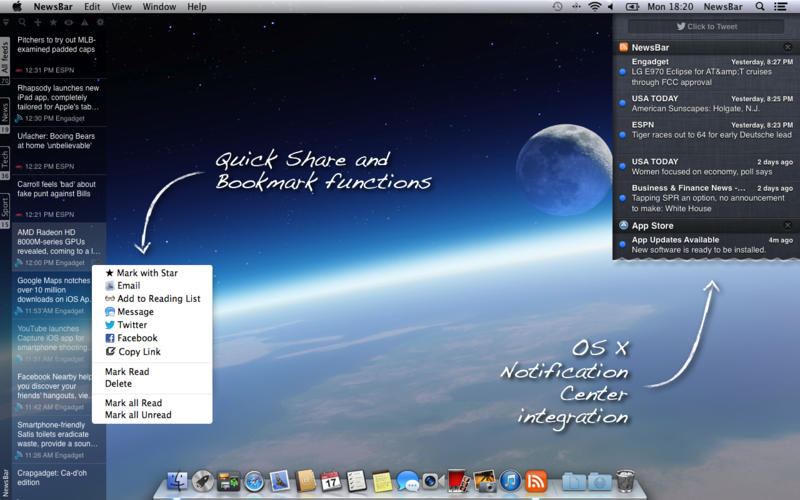Click the Wi-Fi menu bar icon

click(x=594, y=7)
